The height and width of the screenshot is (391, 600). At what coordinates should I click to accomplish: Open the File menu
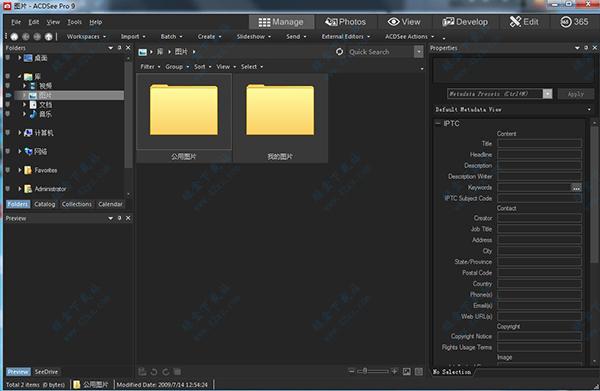16,22
